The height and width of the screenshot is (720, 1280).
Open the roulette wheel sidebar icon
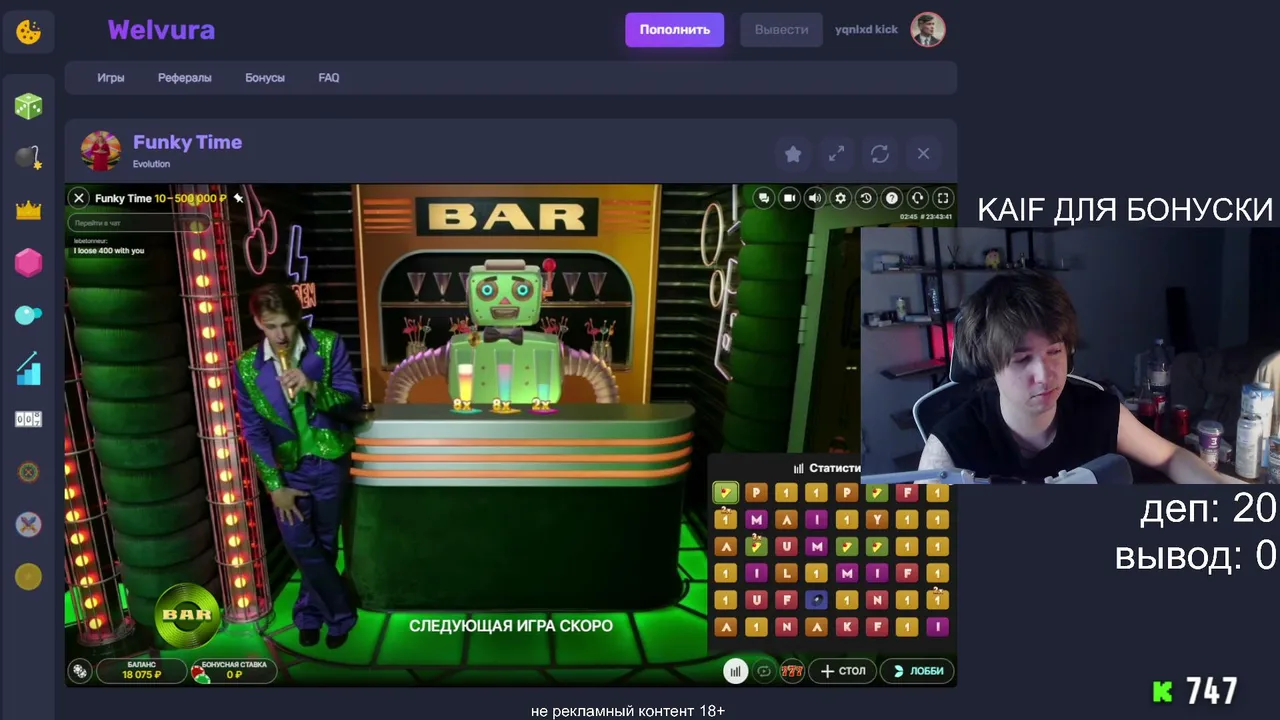click(28, 472)
